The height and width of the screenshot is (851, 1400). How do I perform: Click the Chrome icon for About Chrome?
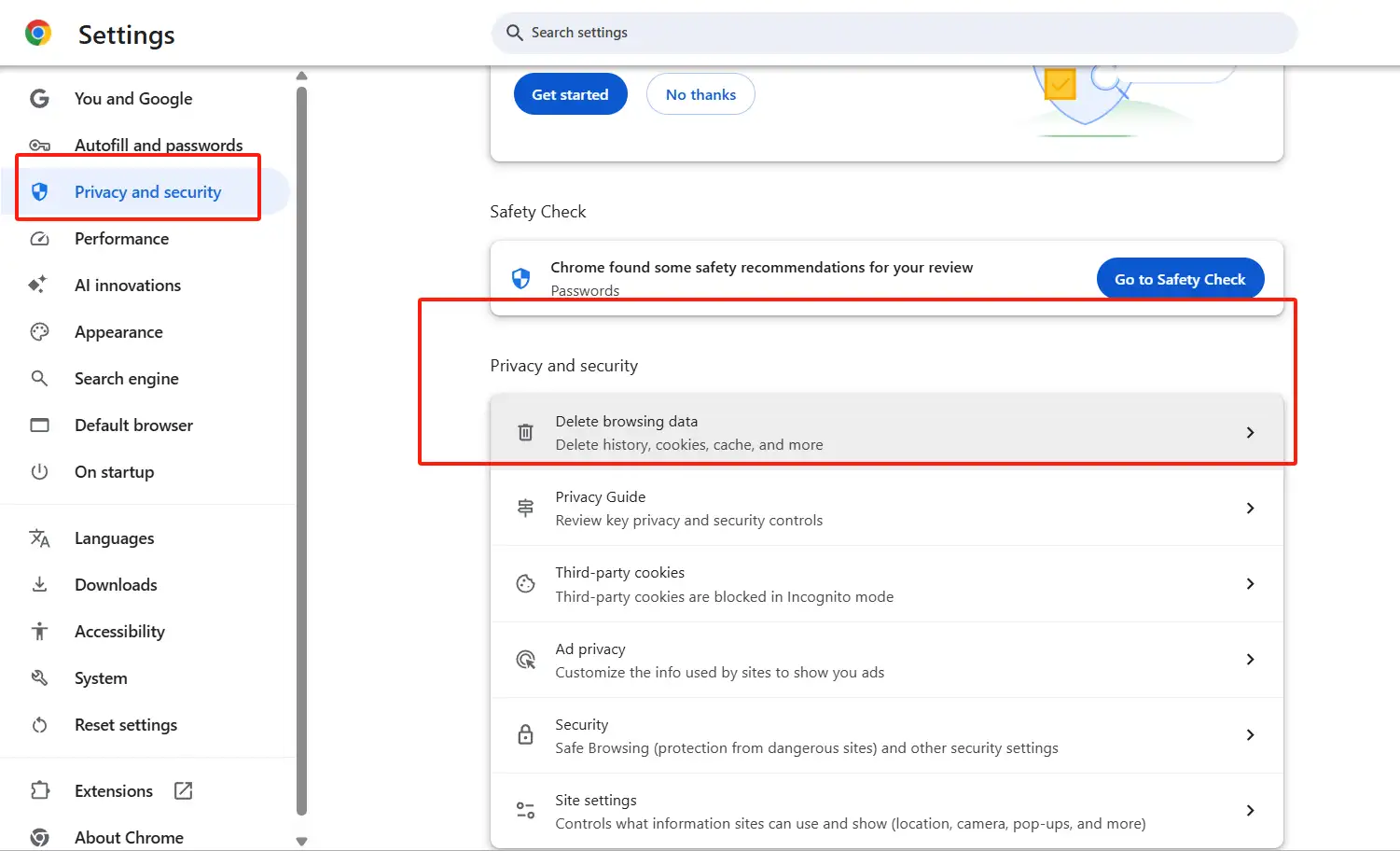click(x=39, y=837)
